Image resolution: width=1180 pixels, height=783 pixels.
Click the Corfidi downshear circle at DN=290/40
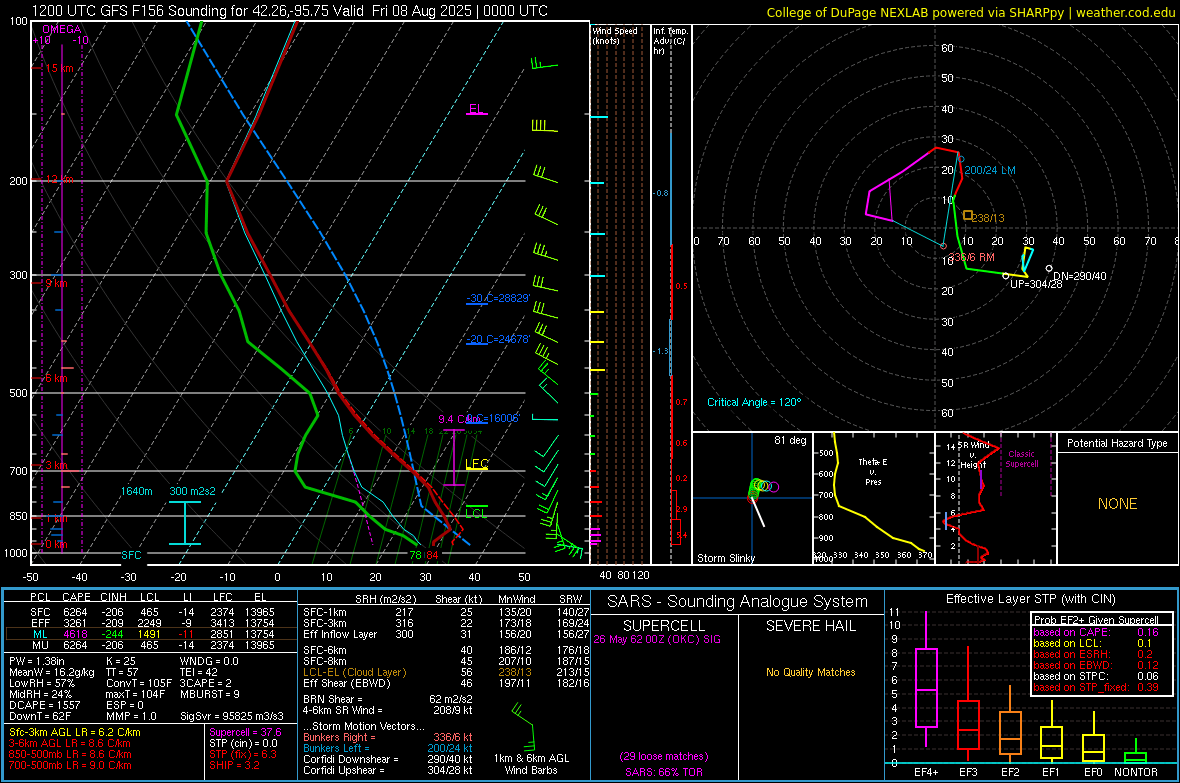coord(1049,269)
